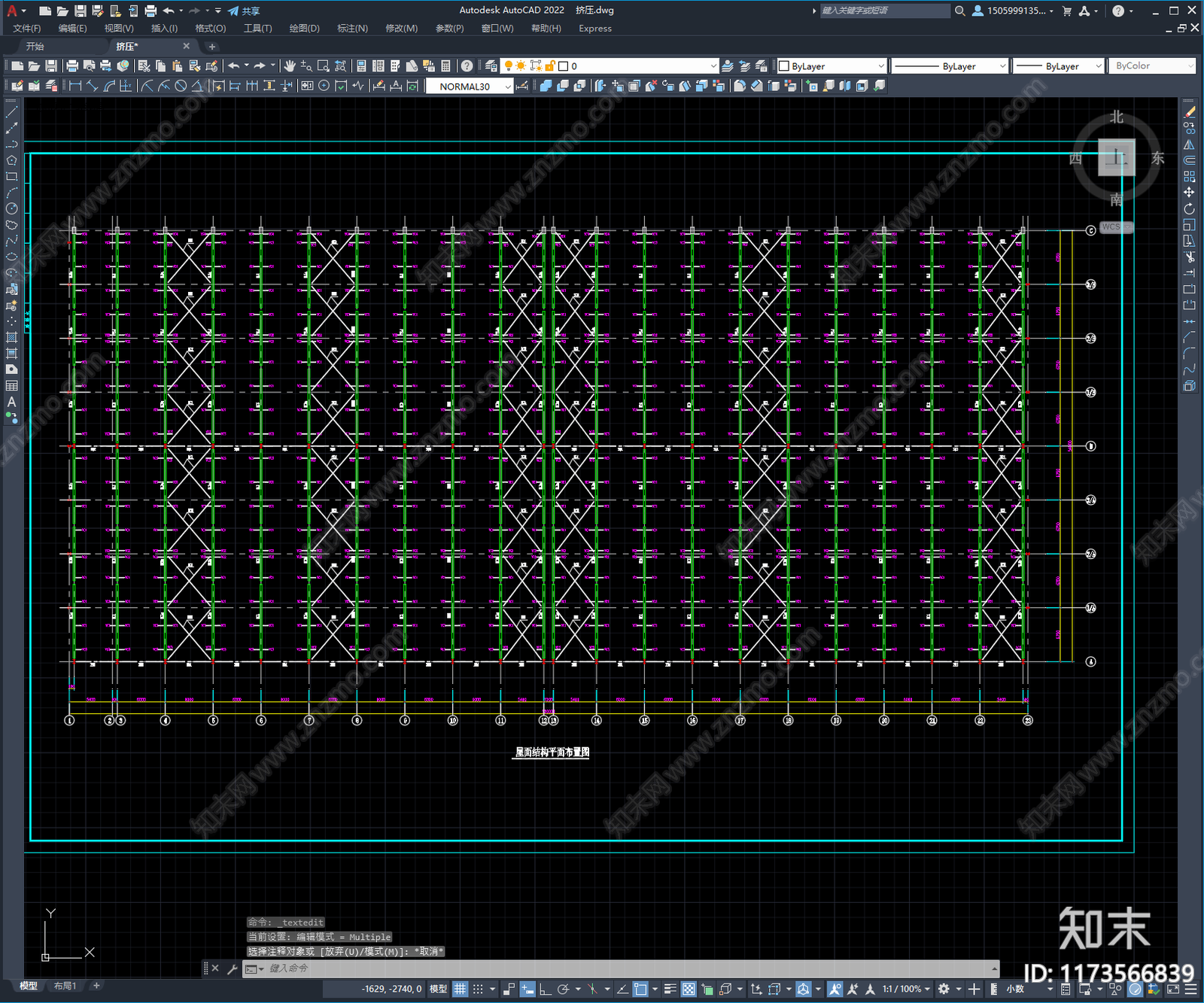
Task: Click the Make Object's Layer Current icon
Action: tap(728, 66)
